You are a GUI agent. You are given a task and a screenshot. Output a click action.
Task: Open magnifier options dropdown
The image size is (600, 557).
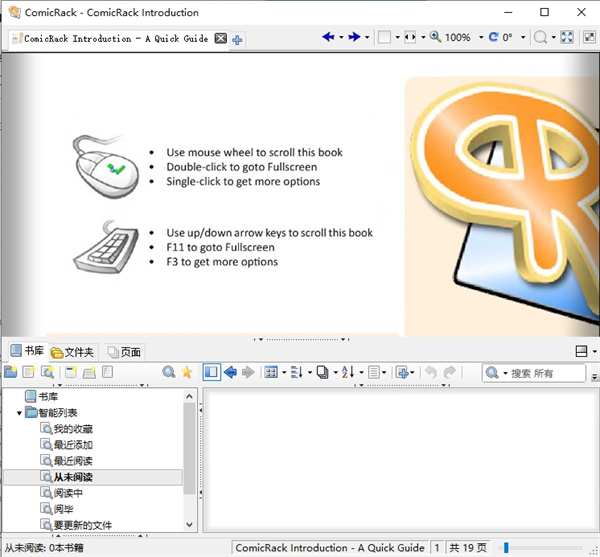coord(553,37)
